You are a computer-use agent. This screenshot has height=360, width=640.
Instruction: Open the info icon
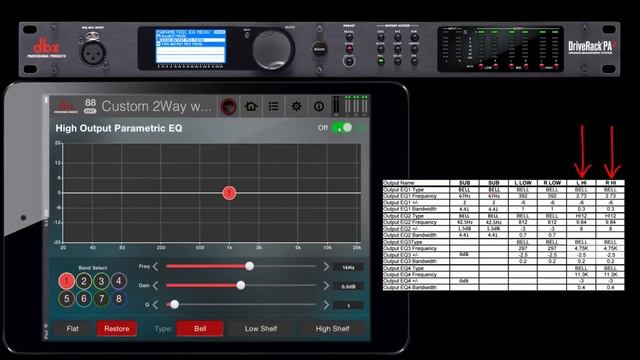tap(319, 107)
